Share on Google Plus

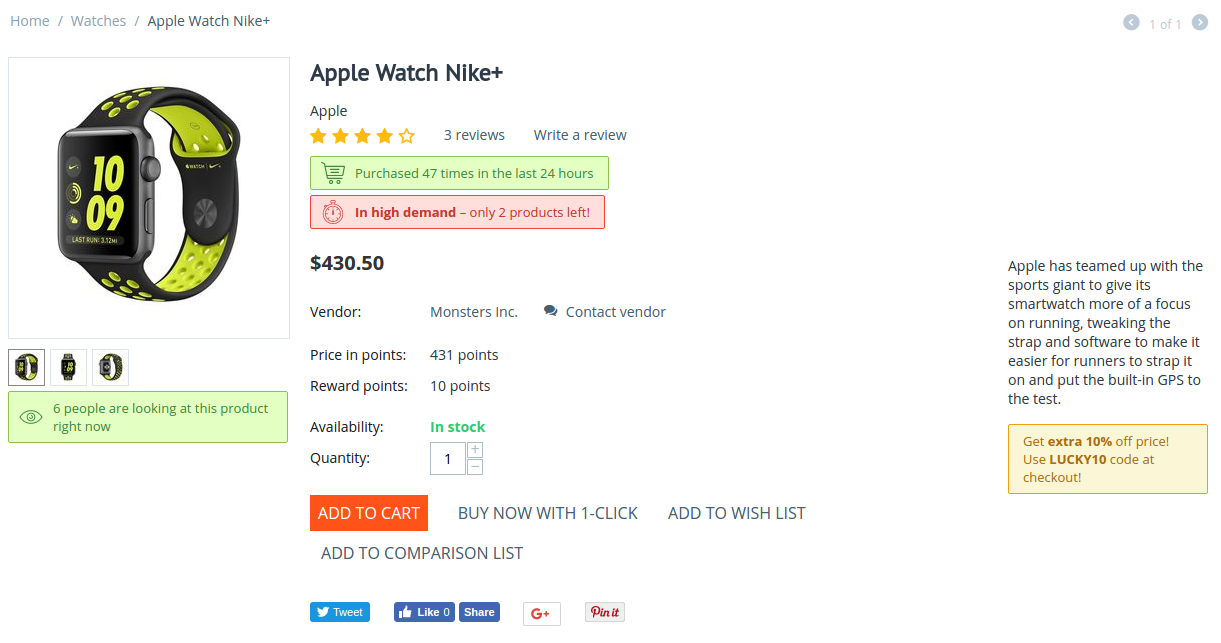click(541, 613)
